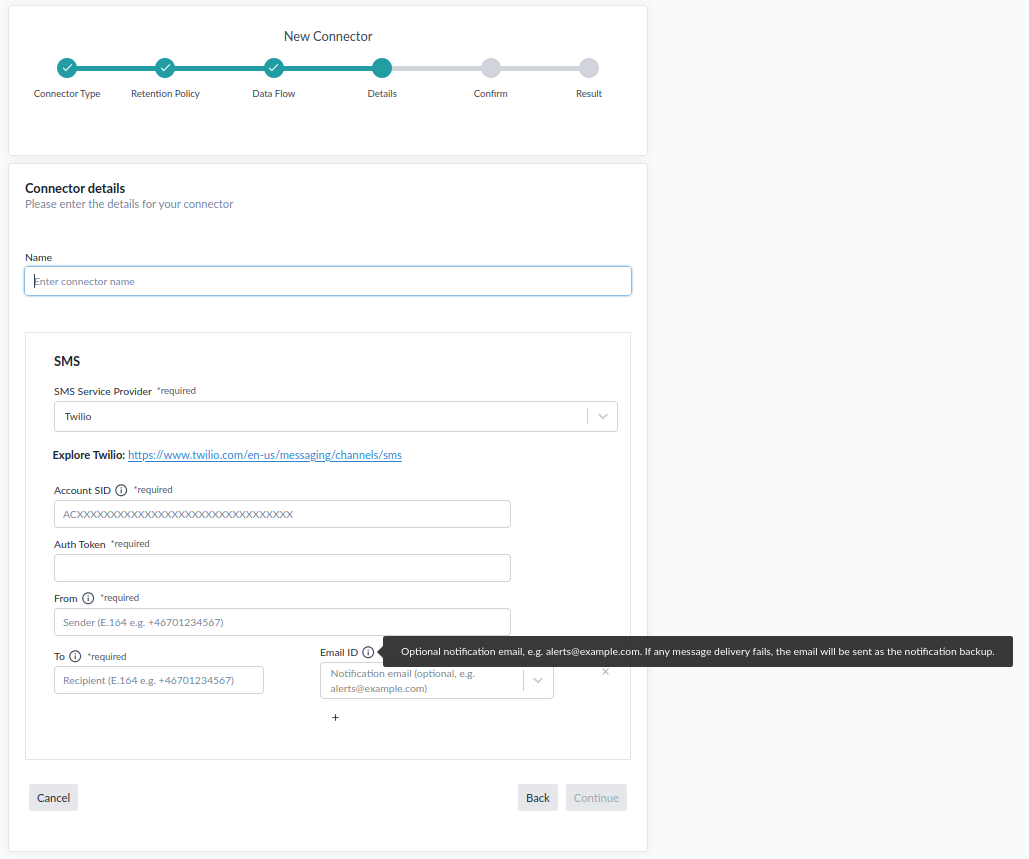Open the SMS Service Provider dropdown

click(x=602, y=416)
